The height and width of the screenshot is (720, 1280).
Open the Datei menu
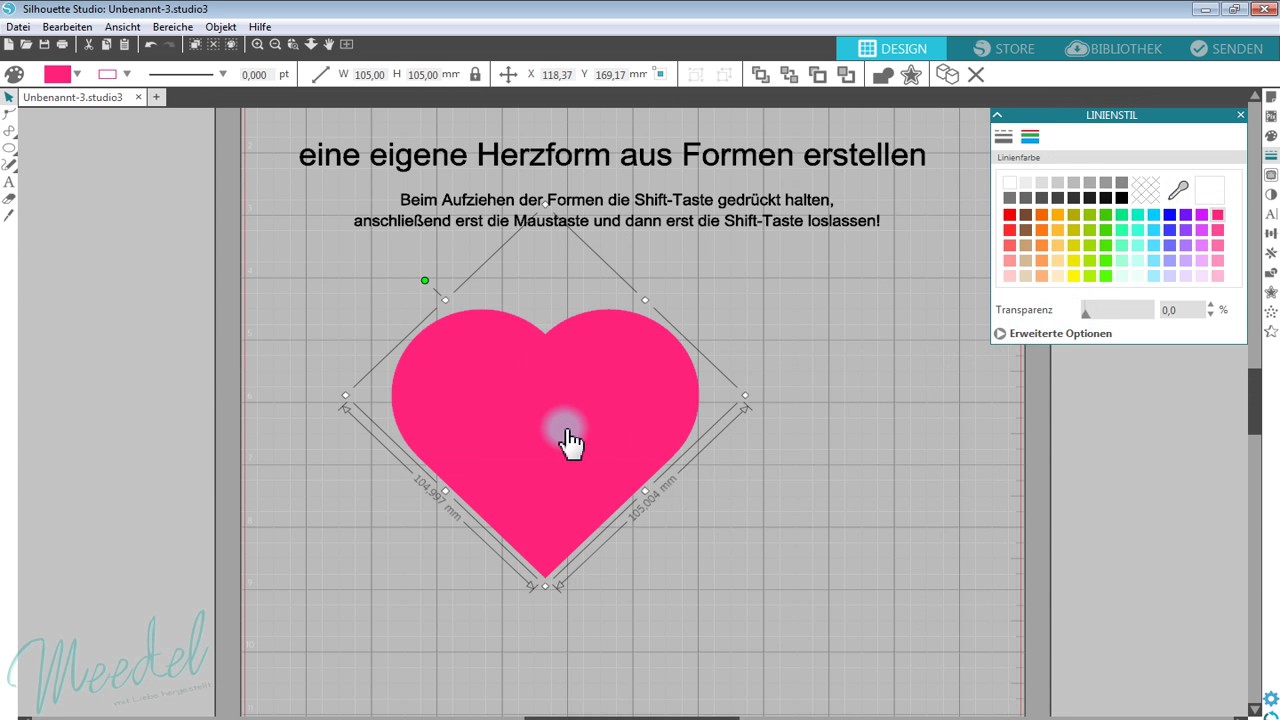pos(17,27)
